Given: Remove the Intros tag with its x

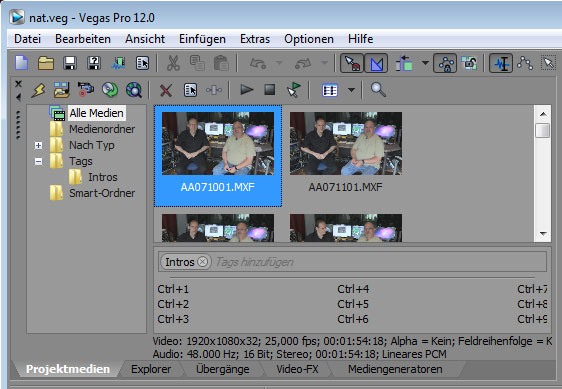Looking at the screenshot, I should point(203,262).
